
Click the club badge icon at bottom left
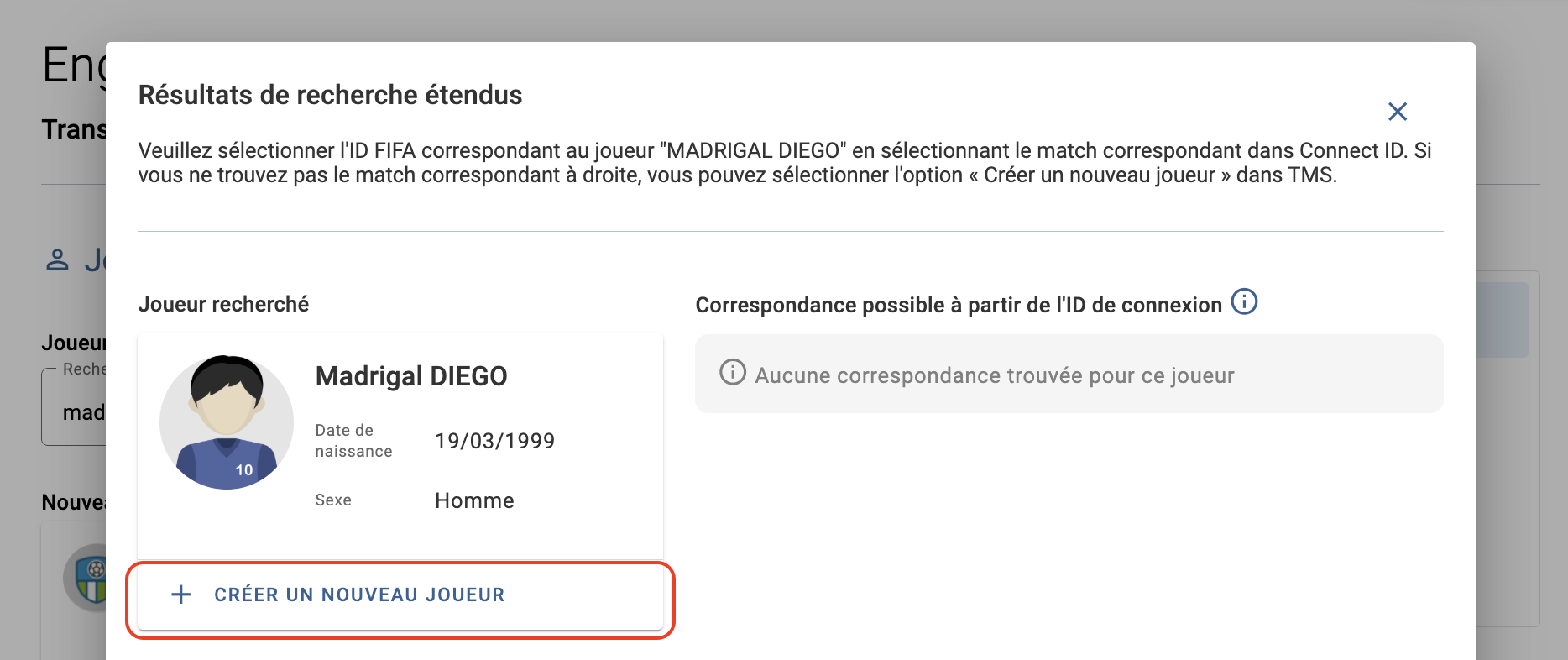click(85, 579)
